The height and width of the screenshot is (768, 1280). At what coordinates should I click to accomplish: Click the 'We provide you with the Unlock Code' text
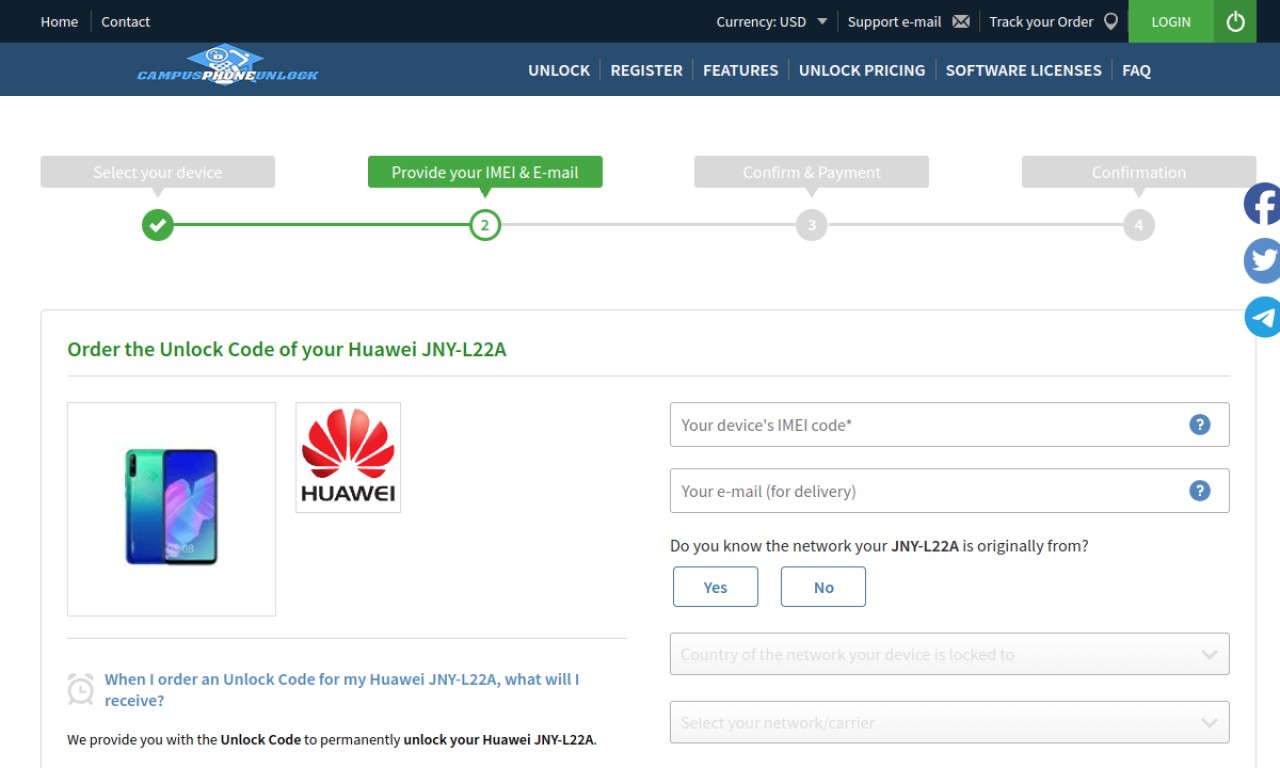click(x=332, y=740)
